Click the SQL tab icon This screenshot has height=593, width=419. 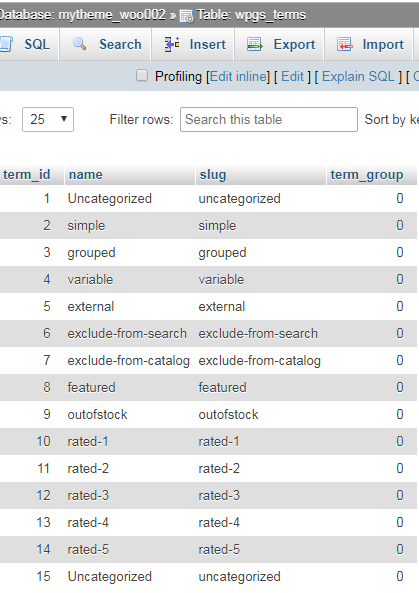click(x=6, y=44)
